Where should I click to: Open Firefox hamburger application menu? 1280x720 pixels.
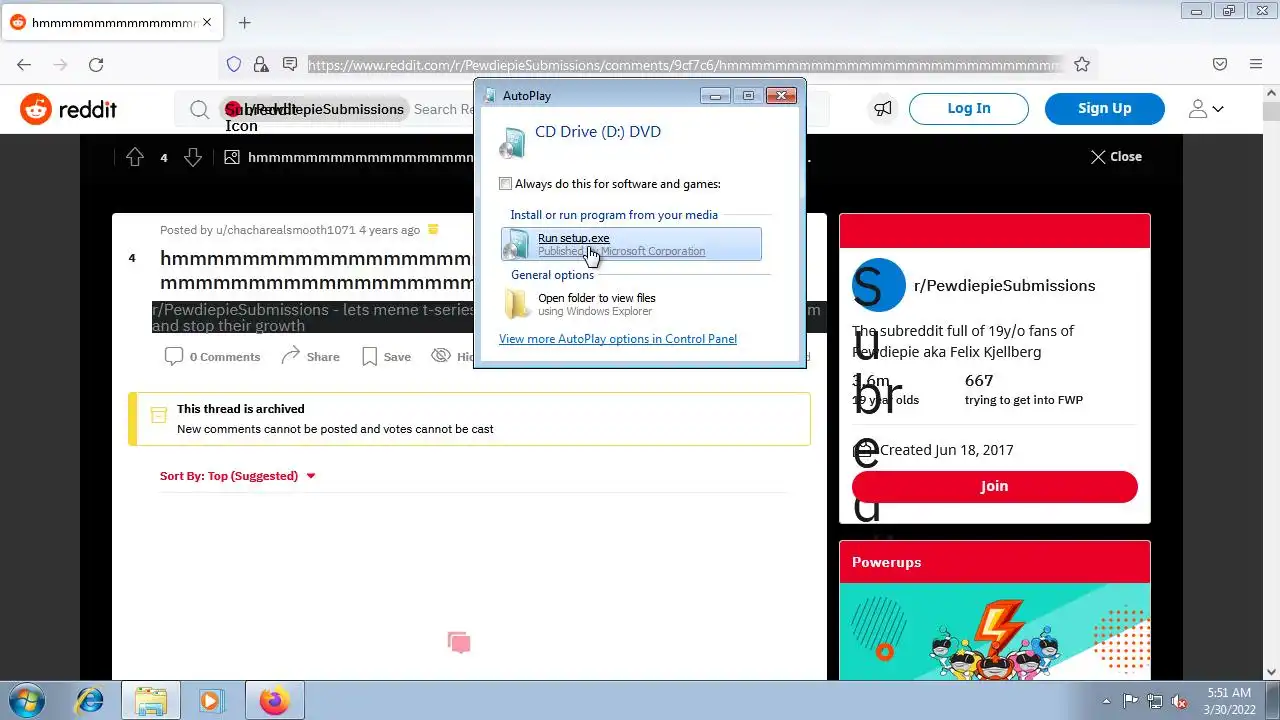click(x=1256, y=64)
